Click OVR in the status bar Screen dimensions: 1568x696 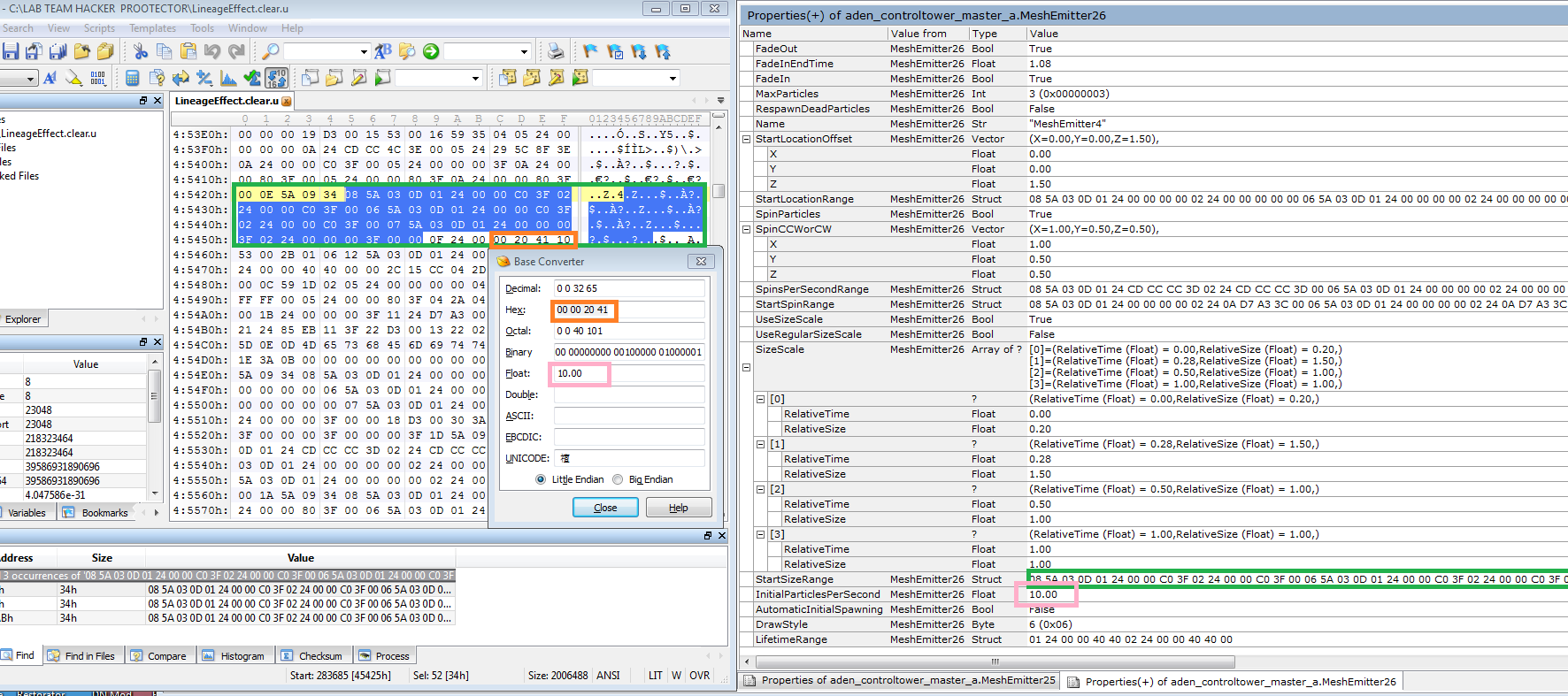pos(699,675)
